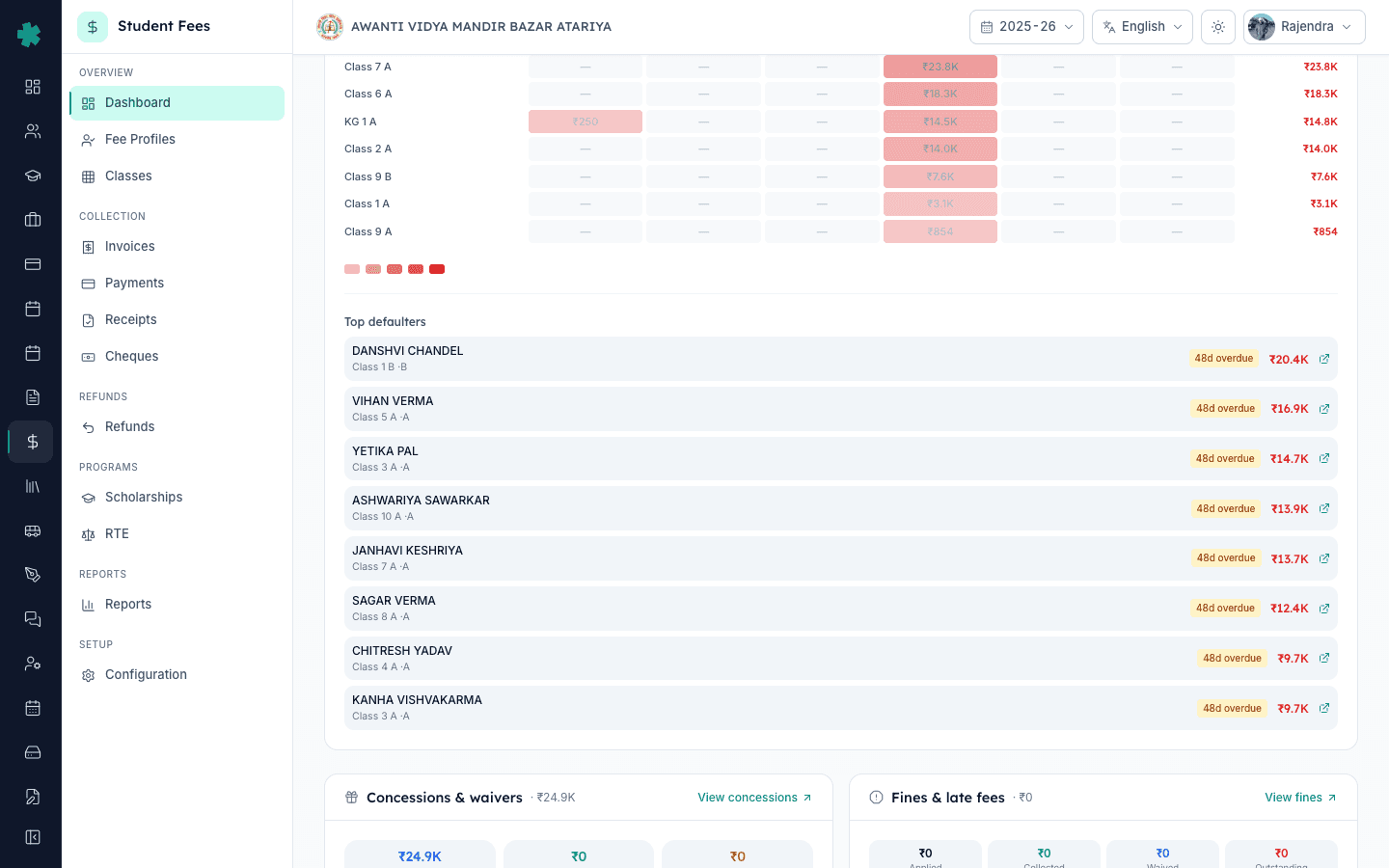Image resolution: width=1389 pixels, height=868 pixels.
Task: Open Configuration settings
Action: tap(177, 675)
